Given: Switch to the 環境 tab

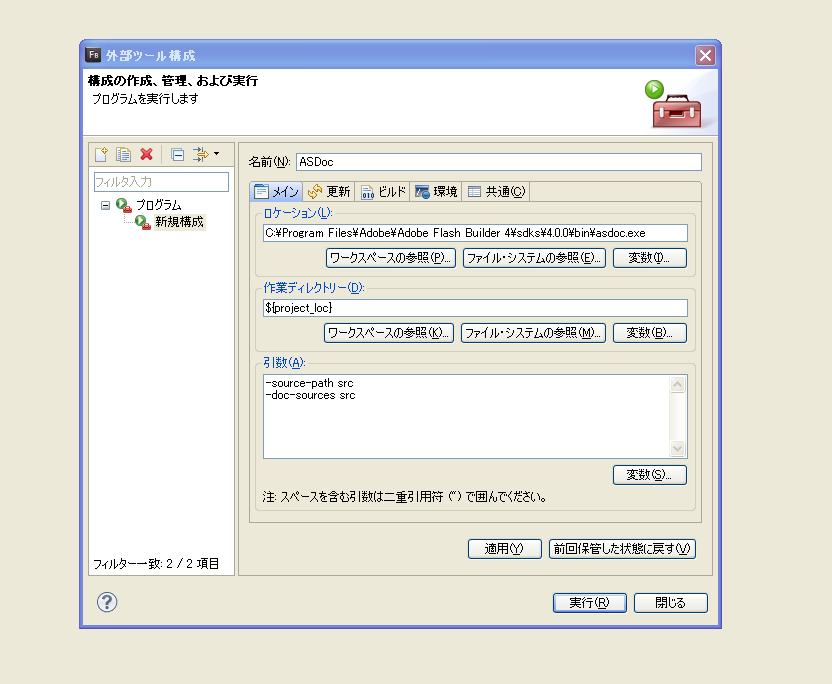Looking at the screenshot, I should pos(436,192).
